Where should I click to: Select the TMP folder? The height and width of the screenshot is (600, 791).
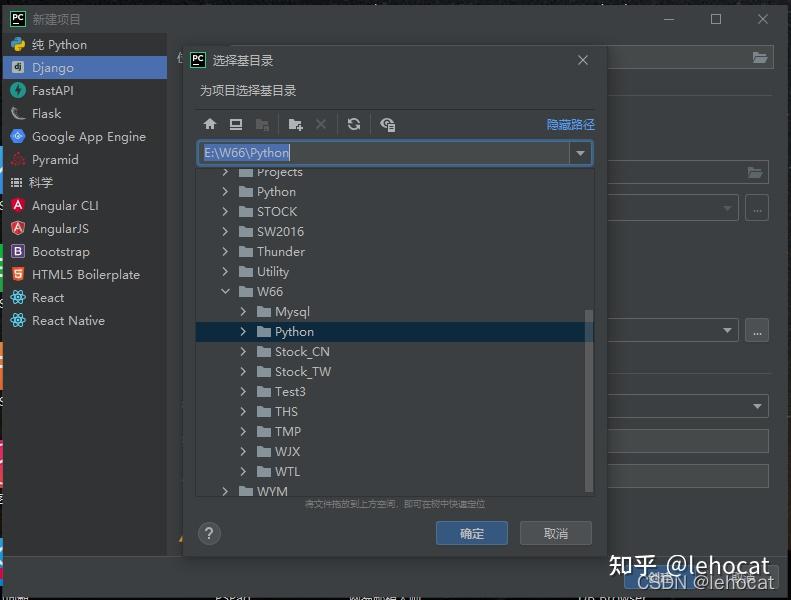point(288,431)
